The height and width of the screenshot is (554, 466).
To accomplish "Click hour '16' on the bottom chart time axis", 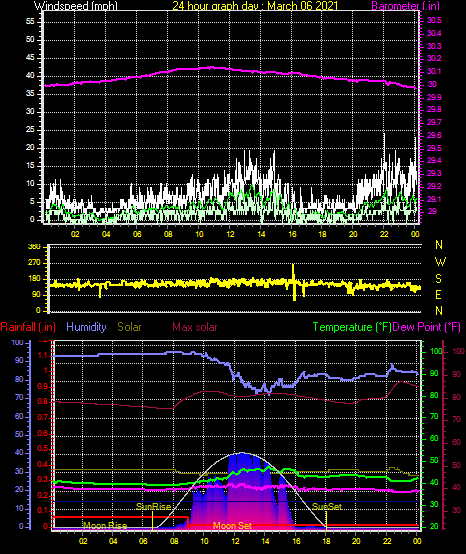I will 296,541.
